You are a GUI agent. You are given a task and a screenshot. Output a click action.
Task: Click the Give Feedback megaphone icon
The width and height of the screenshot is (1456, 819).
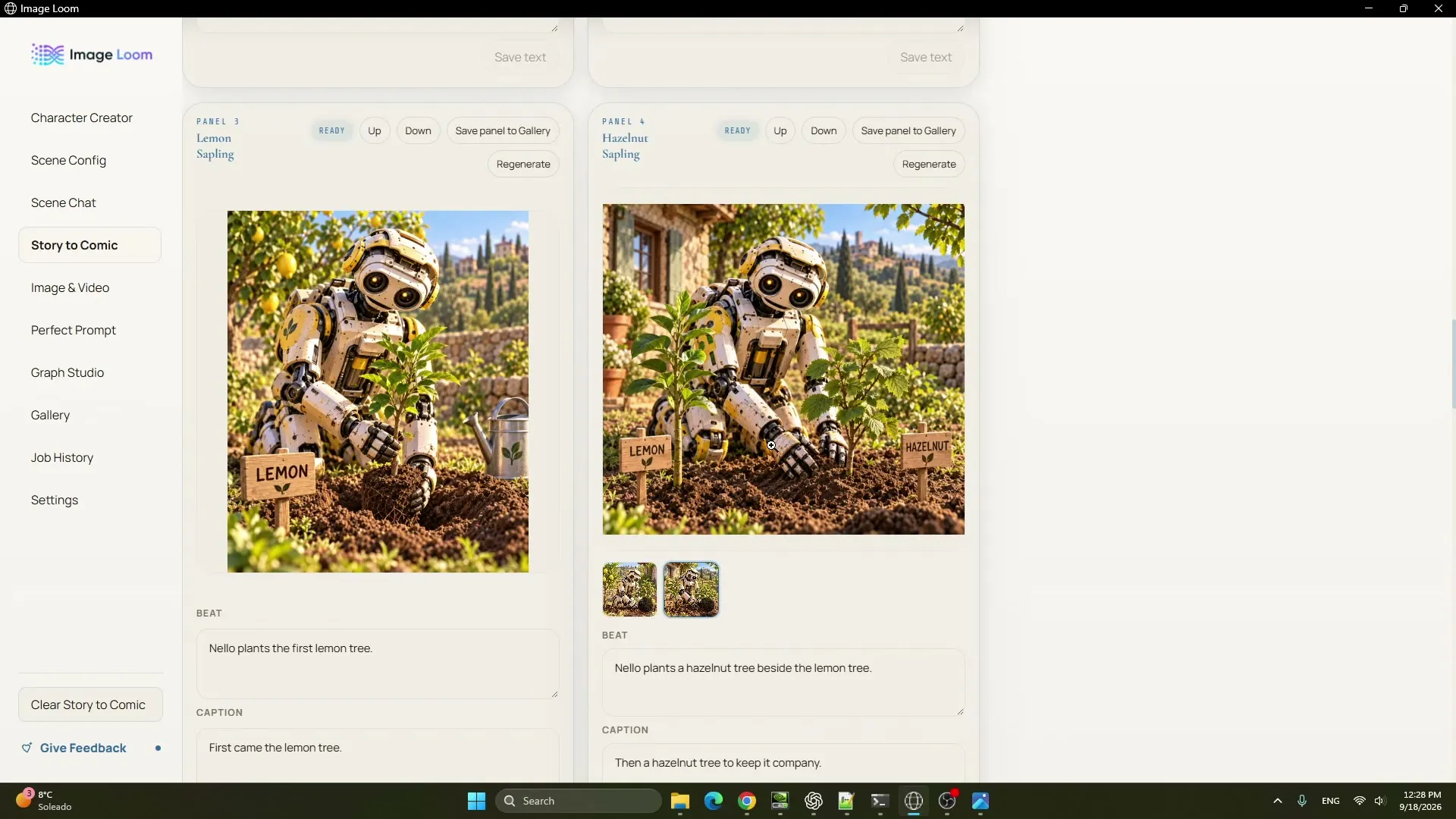pyautogui.click(x=27, y=748)
